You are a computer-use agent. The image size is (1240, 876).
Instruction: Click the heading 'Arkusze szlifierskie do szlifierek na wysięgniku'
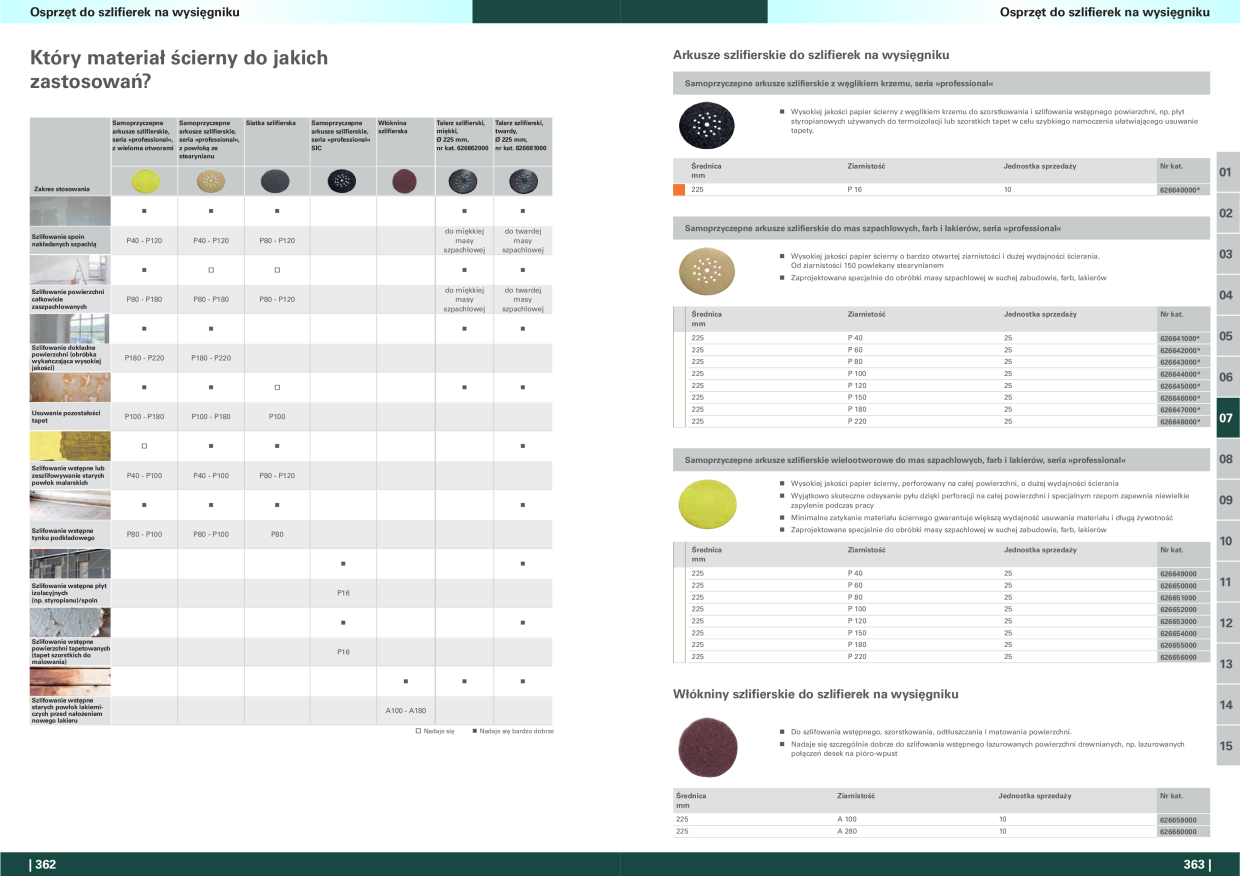pyautogui.click(x=811, y=55)
